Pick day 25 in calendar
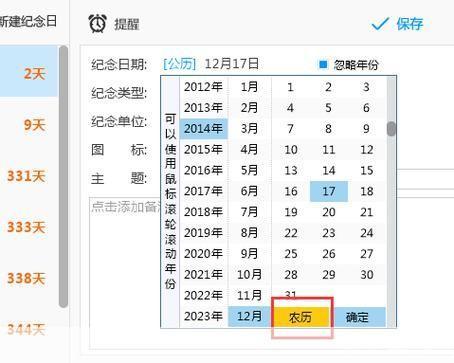454x363 pixels. pyautogui.click(x=291, y=254)
